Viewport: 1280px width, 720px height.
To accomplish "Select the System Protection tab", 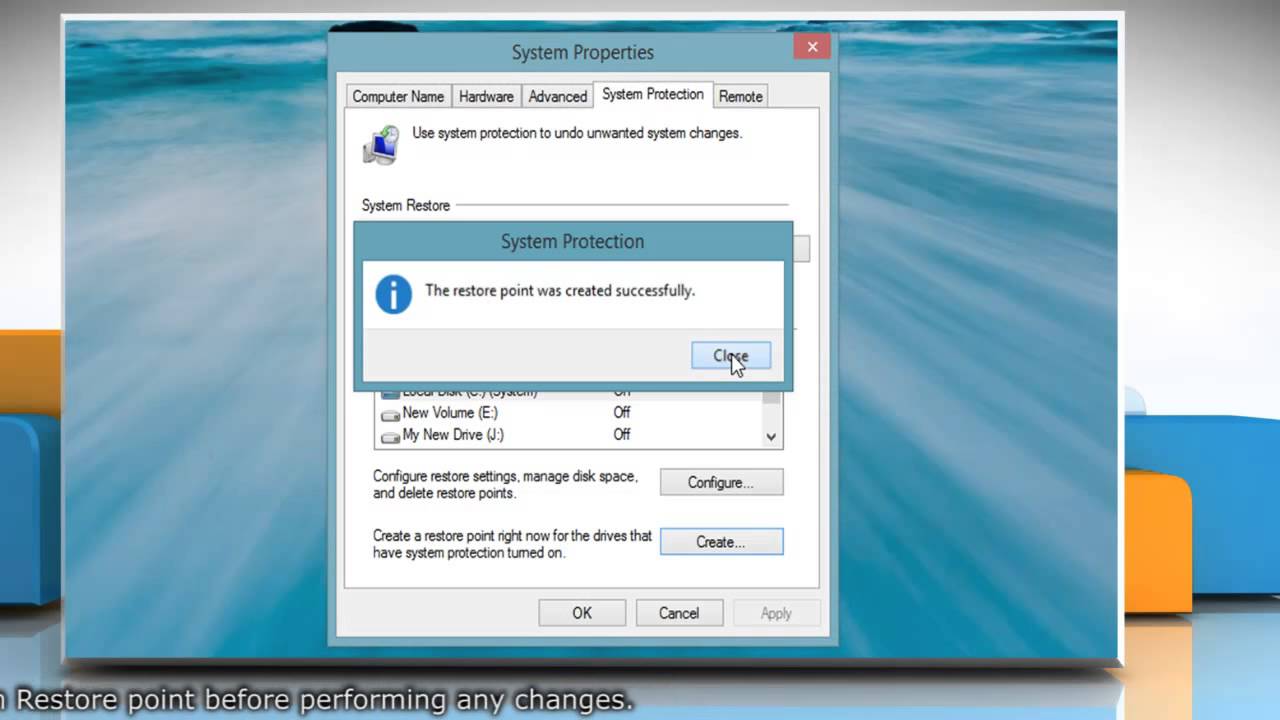I will (653, 94).
